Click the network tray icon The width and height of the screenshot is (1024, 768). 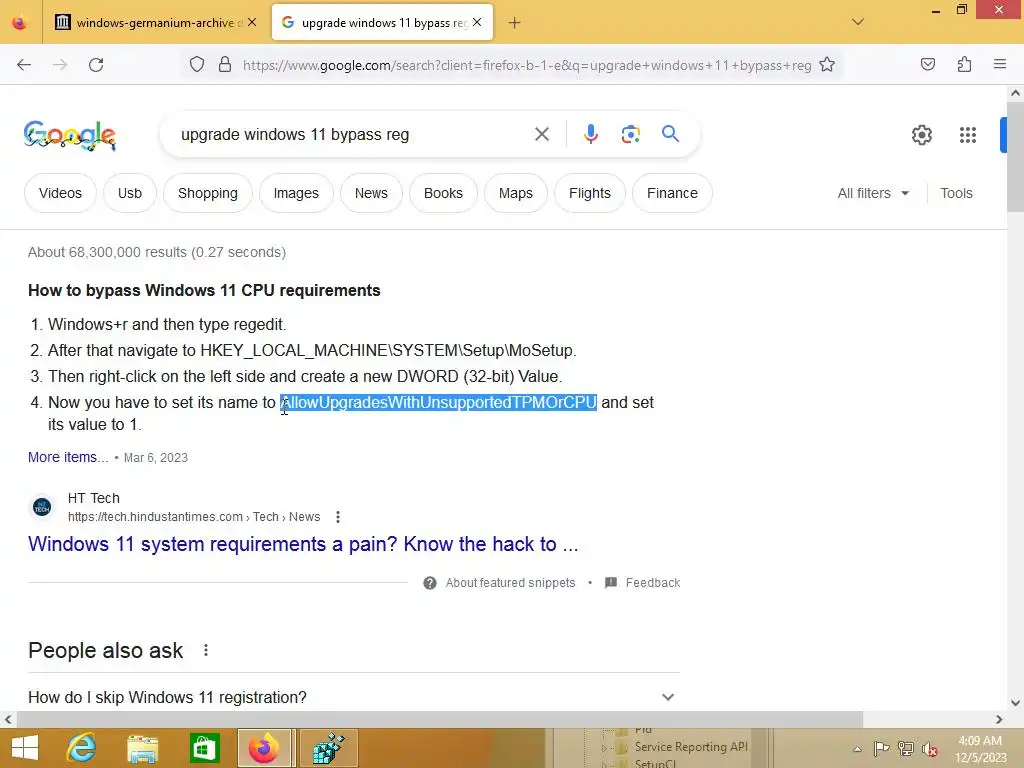pos(906,749)
